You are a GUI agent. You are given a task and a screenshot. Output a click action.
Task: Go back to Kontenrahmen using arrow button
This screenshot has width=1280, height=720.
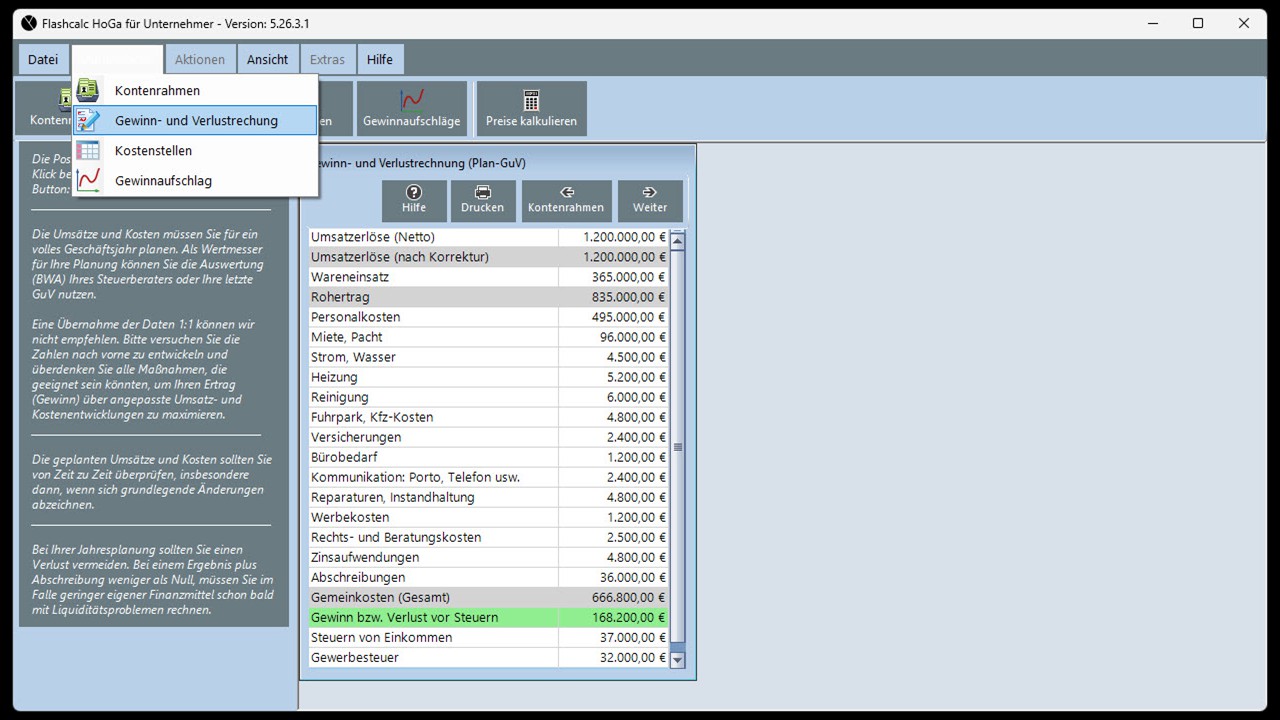[x=566, y=200]
